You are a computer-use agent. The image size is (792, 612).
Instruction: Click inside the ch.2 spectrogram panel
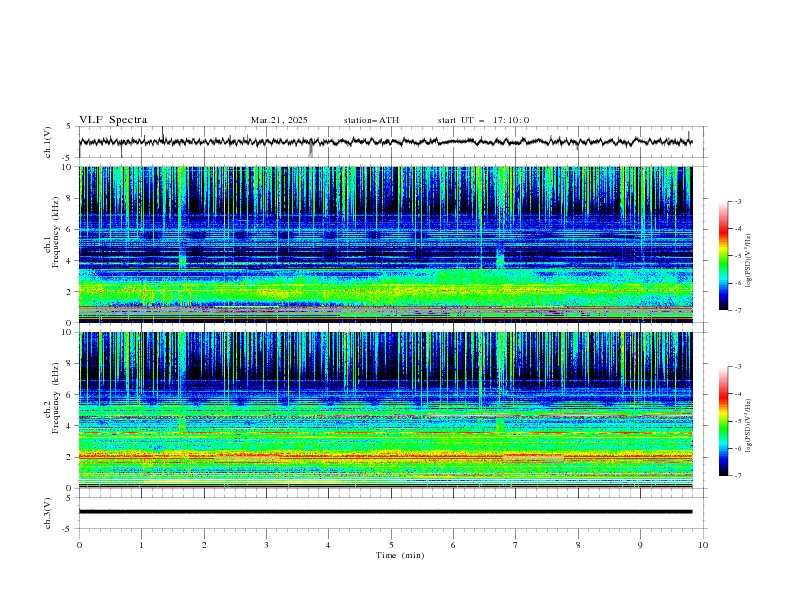pos(385,410)
